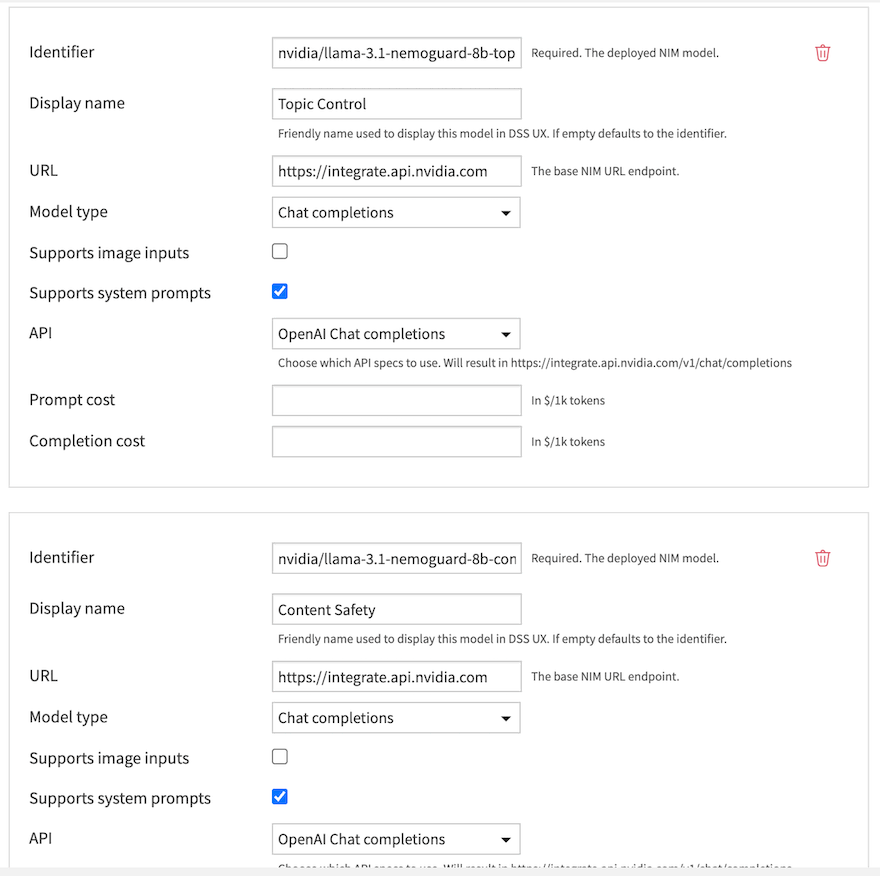
Task: Select the Display name field containing Topic Control
Action: [x=396, y=103]
